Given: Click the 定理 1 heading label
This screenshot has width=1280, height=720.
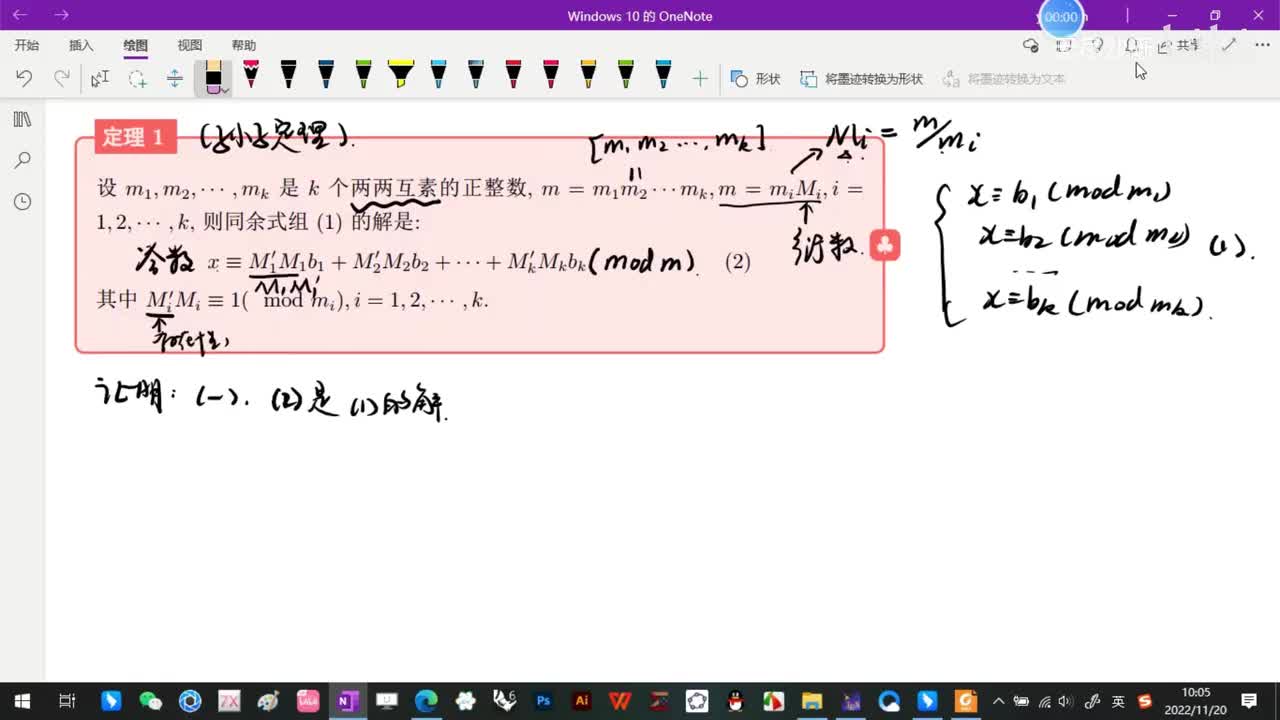Looking at the screenshot, I should click(x=135, y=137).
